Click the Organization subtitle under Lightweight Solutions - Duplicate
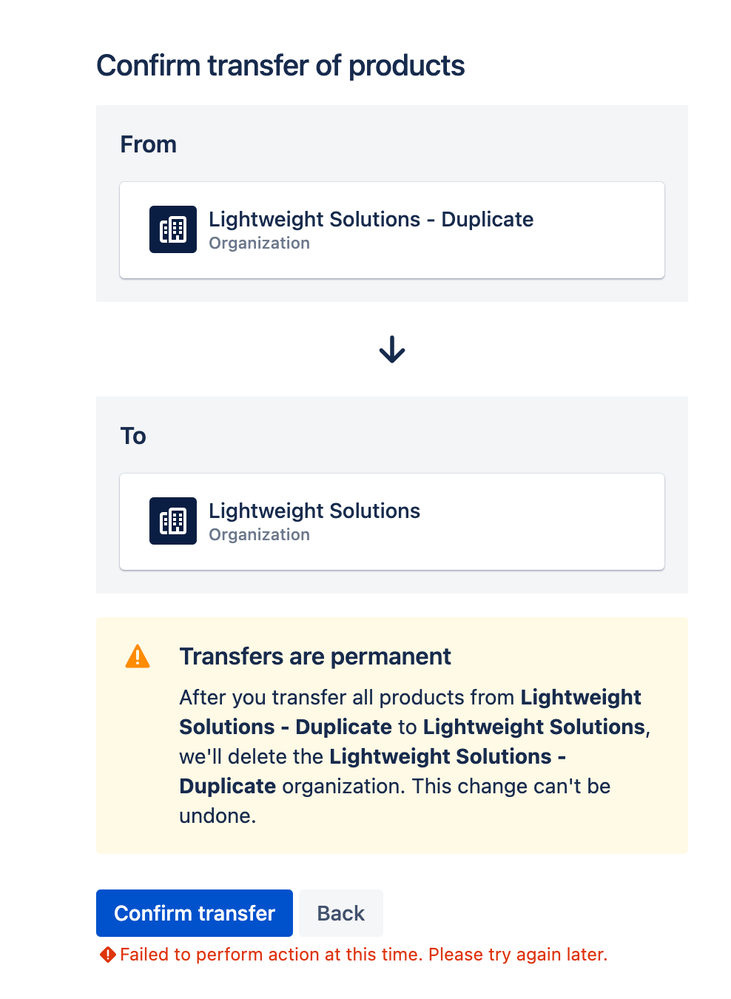Screen dimensions: 731x999 (259, 243)
